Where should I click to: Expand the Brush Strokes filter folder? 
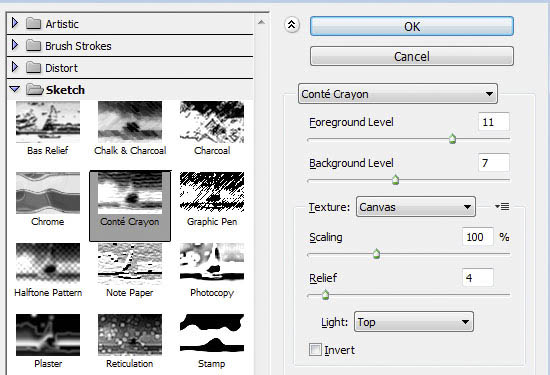pos(15,45)
